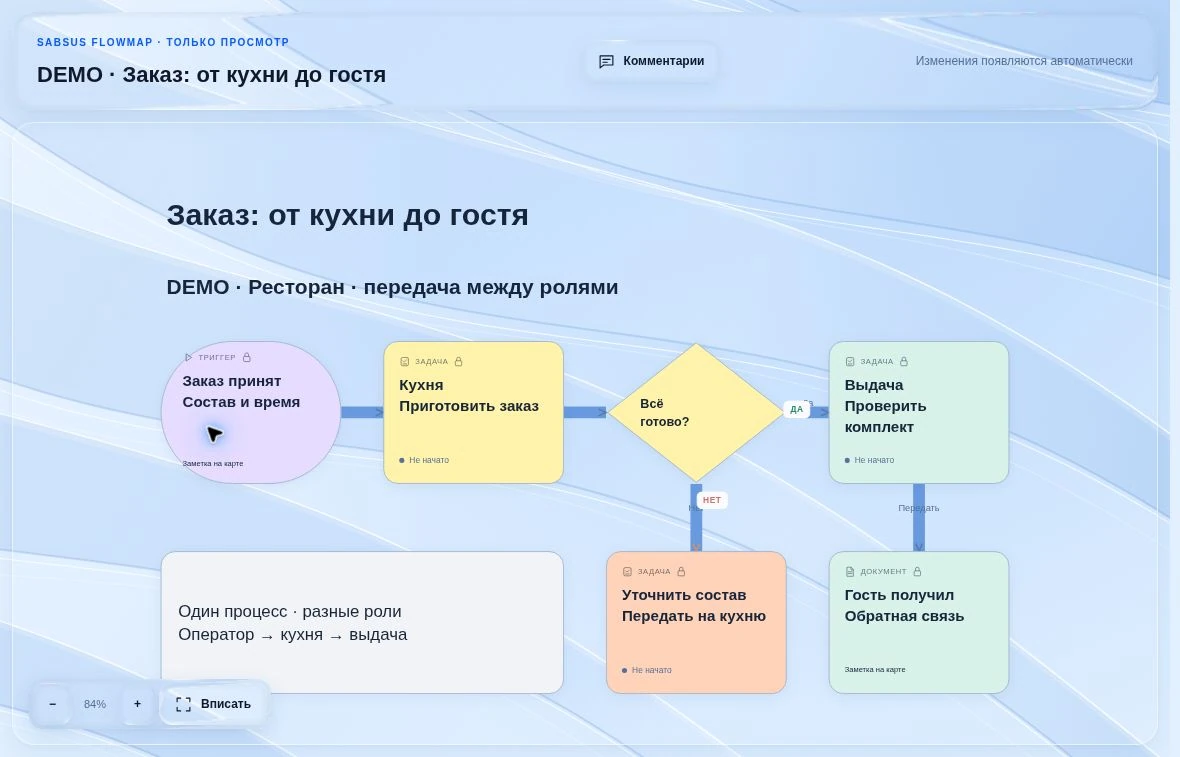Click the lock icon on the Триггер node
Image resolution: width=1180 pixels, height=757 pixels.
click(x=247, y=357)
